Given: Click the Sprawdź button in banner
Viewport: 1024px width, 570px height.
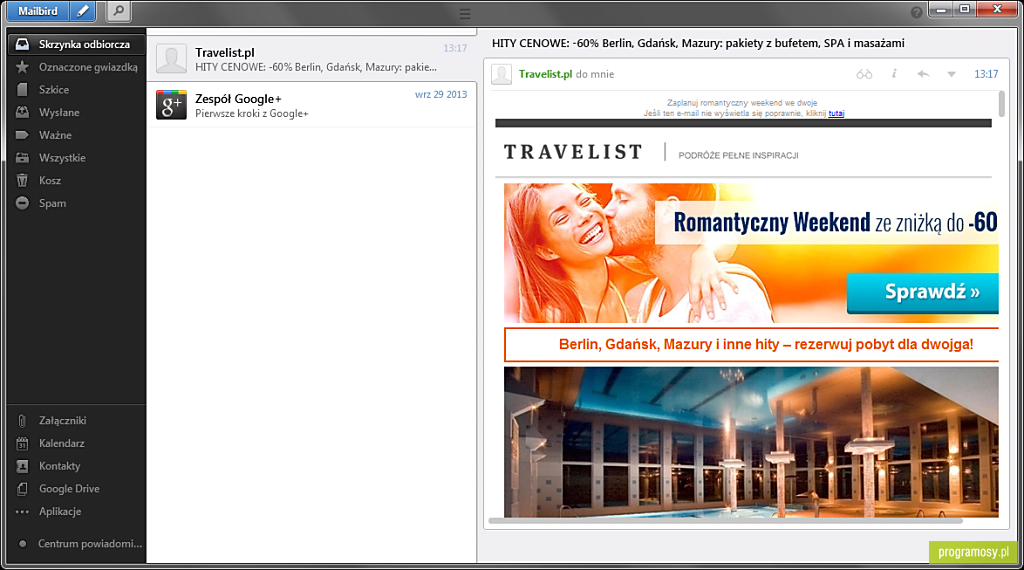Looking at the screenshot, I should (923, 293).
